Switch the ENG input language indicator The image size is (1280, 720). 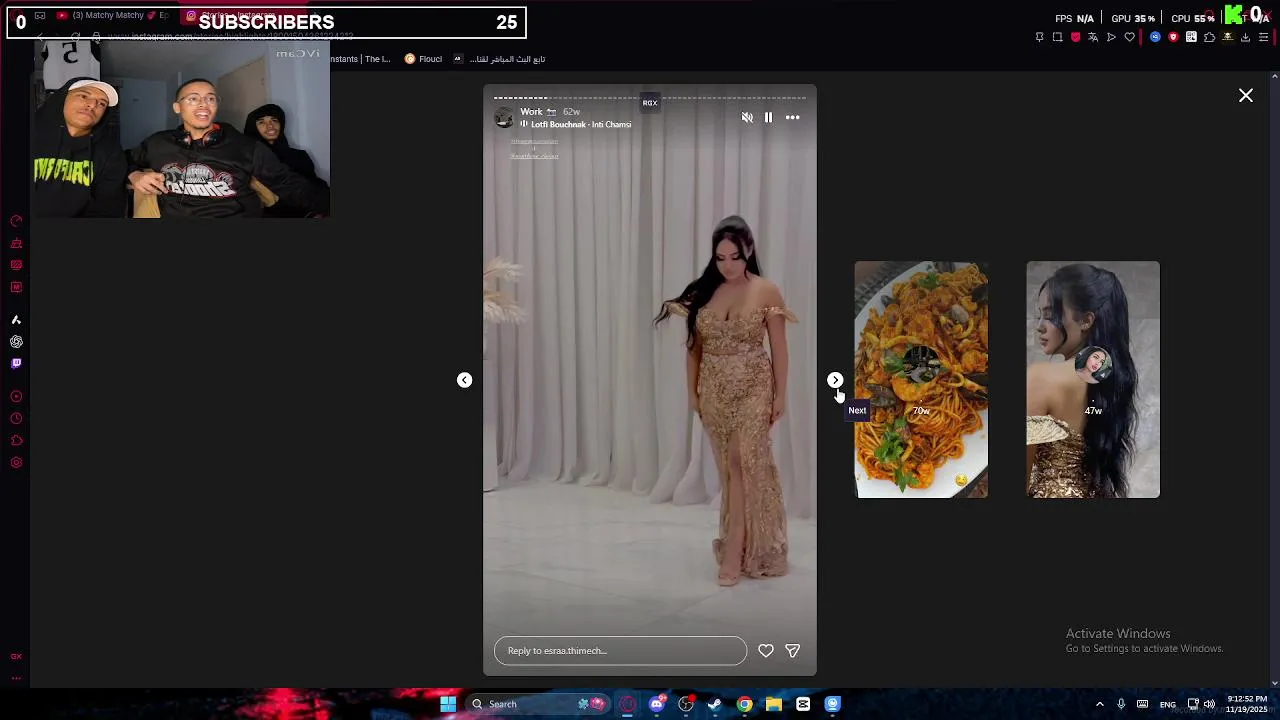point(1167,705)
